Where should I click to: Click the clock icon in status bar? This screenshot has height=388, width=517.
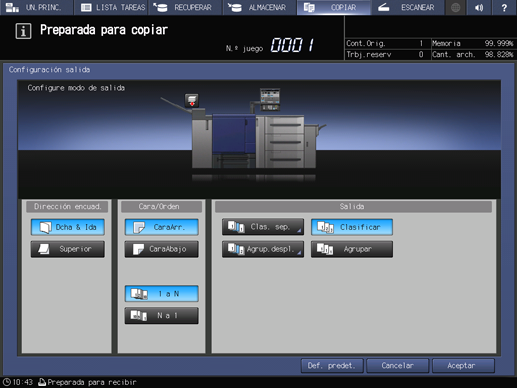point(7,382)
